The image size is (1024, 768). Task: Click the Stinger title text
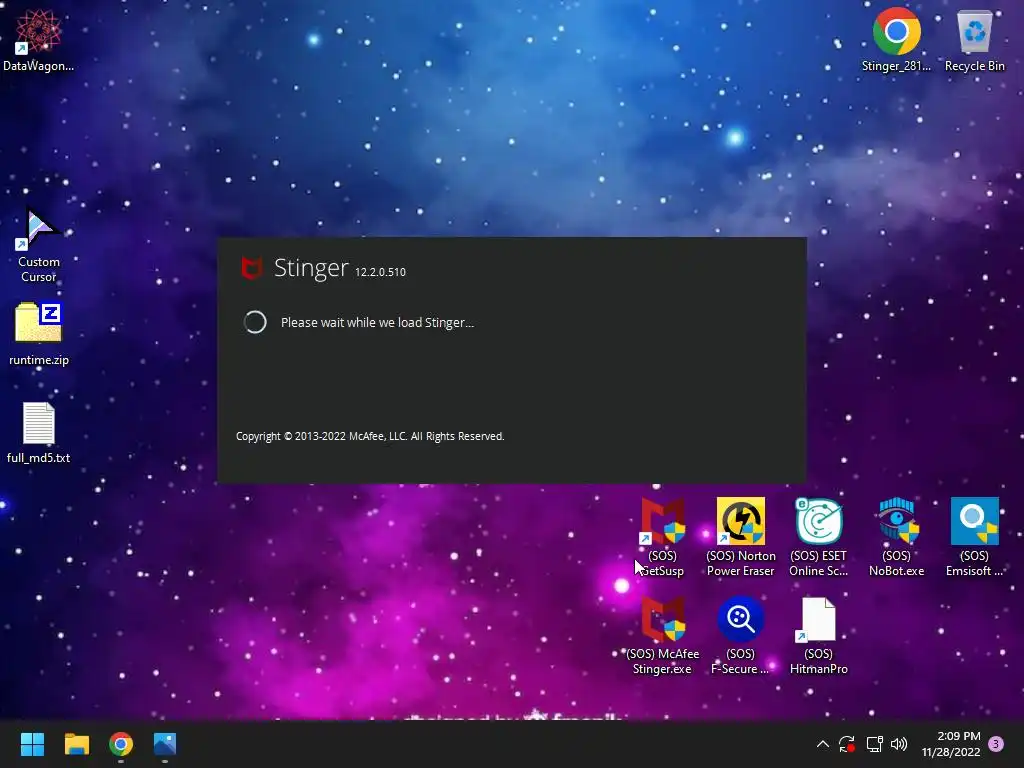[x=311, y=268]
